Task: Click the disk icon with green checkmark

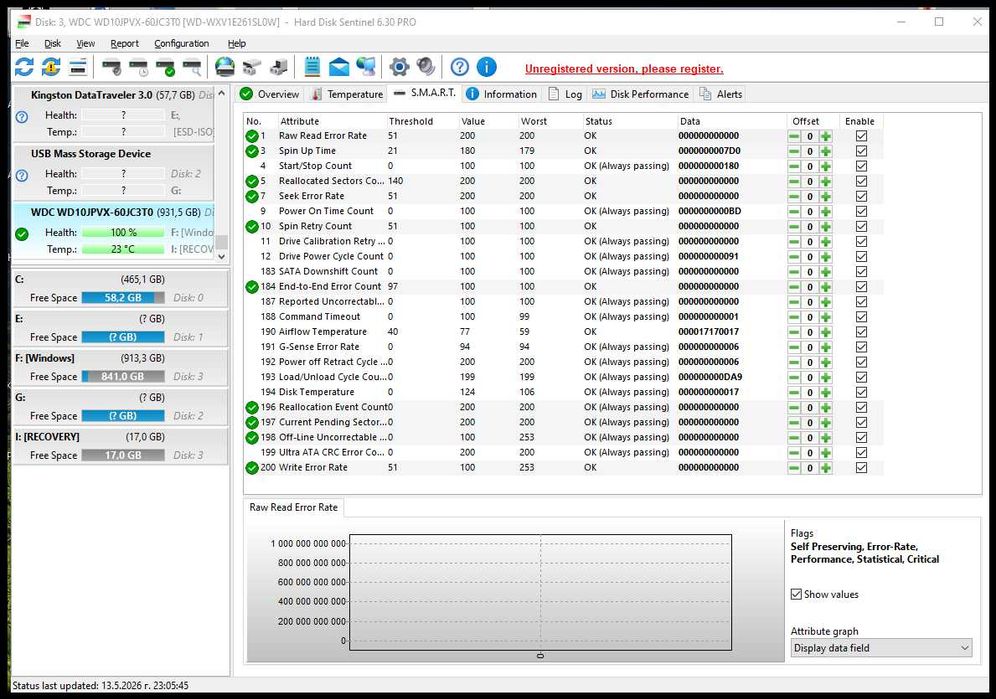Action: pyautogui.click(x=165, y=67)
